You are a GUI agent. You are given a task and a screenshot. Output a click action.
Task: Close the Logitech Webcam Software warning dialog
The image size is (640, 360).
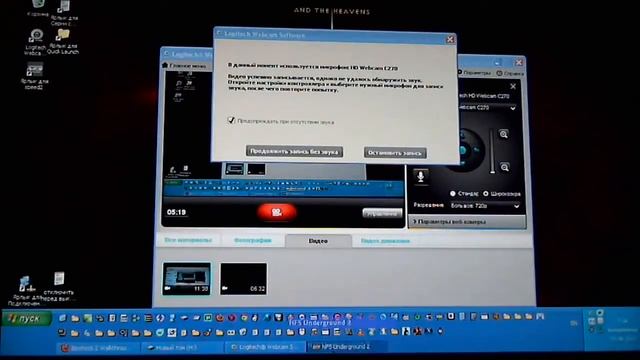(x=450, y=39)
